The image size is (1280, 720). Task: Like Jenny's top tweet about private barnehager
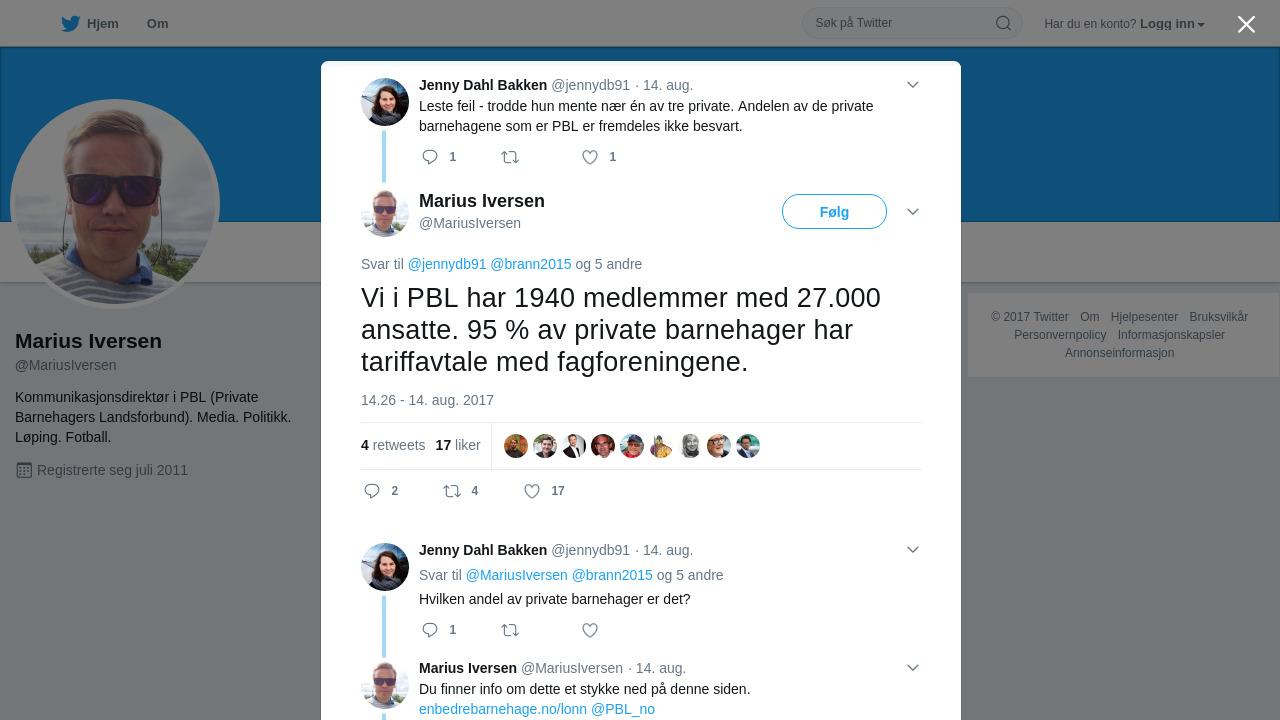590,157
